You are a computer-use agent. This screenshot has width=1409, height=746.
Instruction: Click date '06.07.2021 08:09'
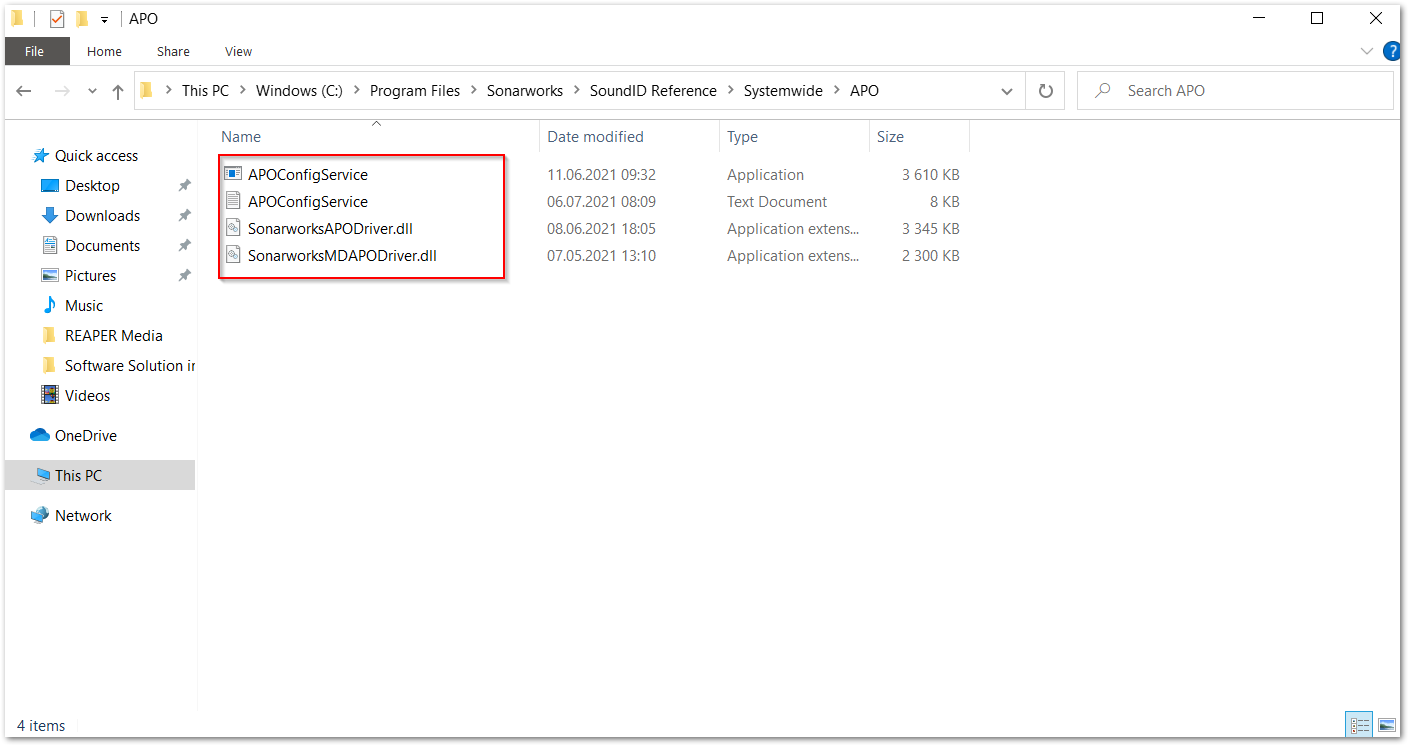(601, 202)
